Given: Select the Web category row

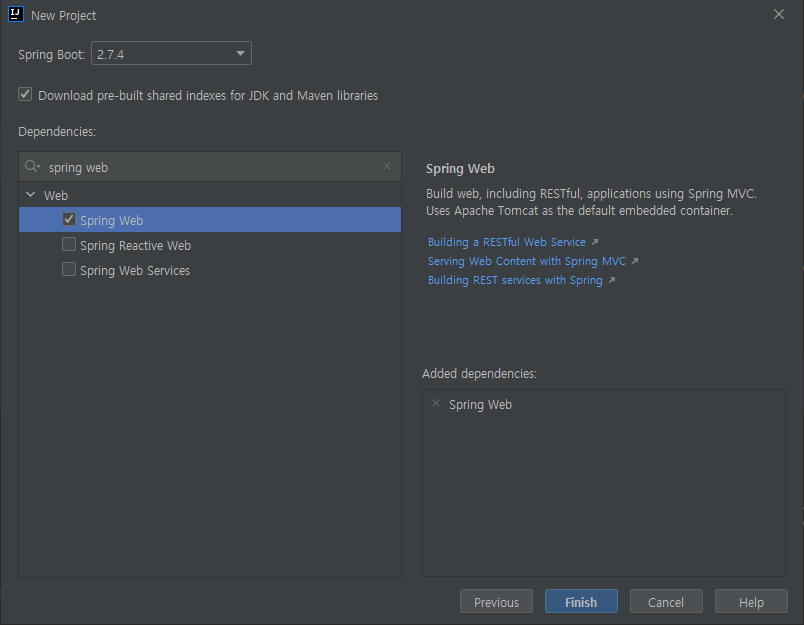Looking at the screenshot, I should tap(210, 195).
